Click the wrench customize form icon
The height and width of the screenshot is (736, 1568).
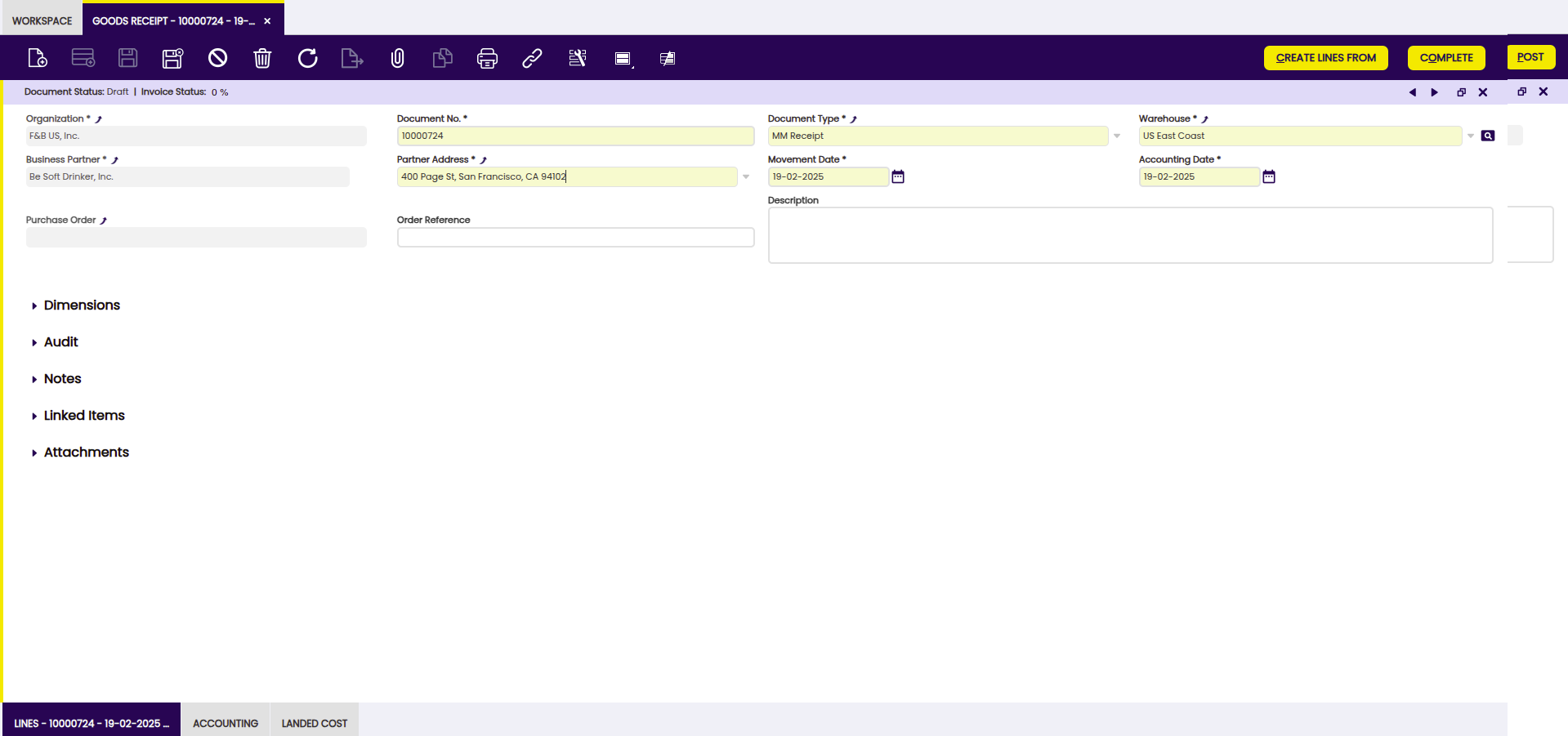[578, 58]
